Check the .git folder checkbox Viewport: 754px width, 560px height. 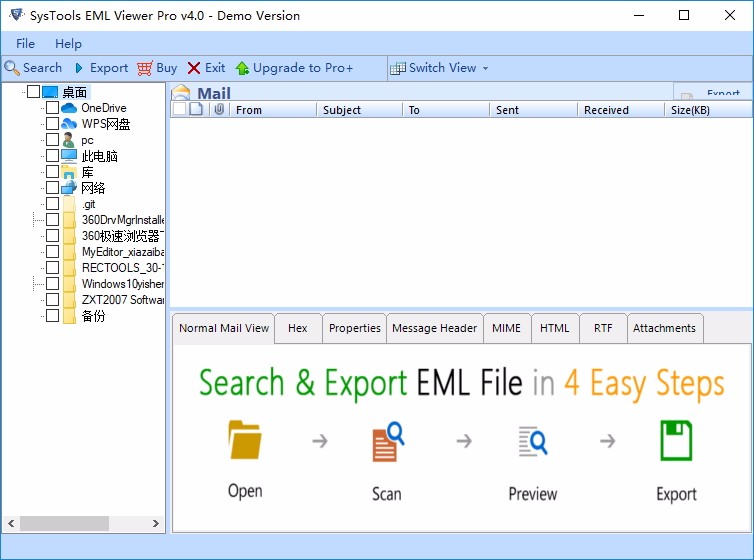point(52,203)
